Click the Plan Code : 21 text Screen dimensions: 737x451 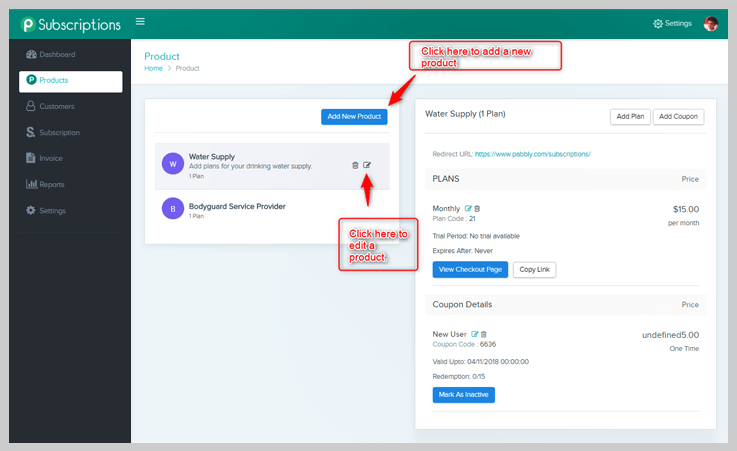(454, 218)
